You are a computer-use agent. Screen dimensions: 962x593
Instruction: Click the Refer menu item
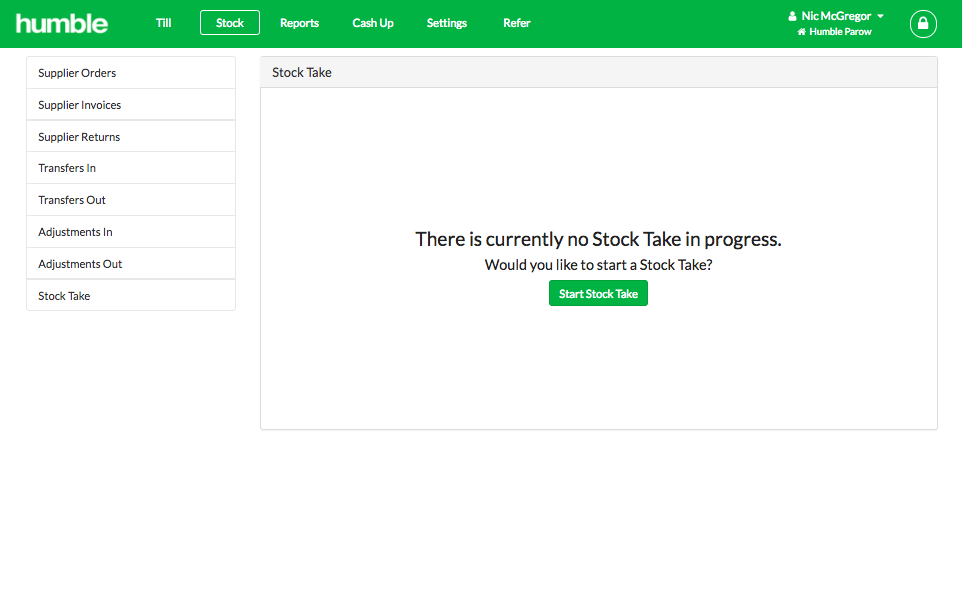click(517, 23)
